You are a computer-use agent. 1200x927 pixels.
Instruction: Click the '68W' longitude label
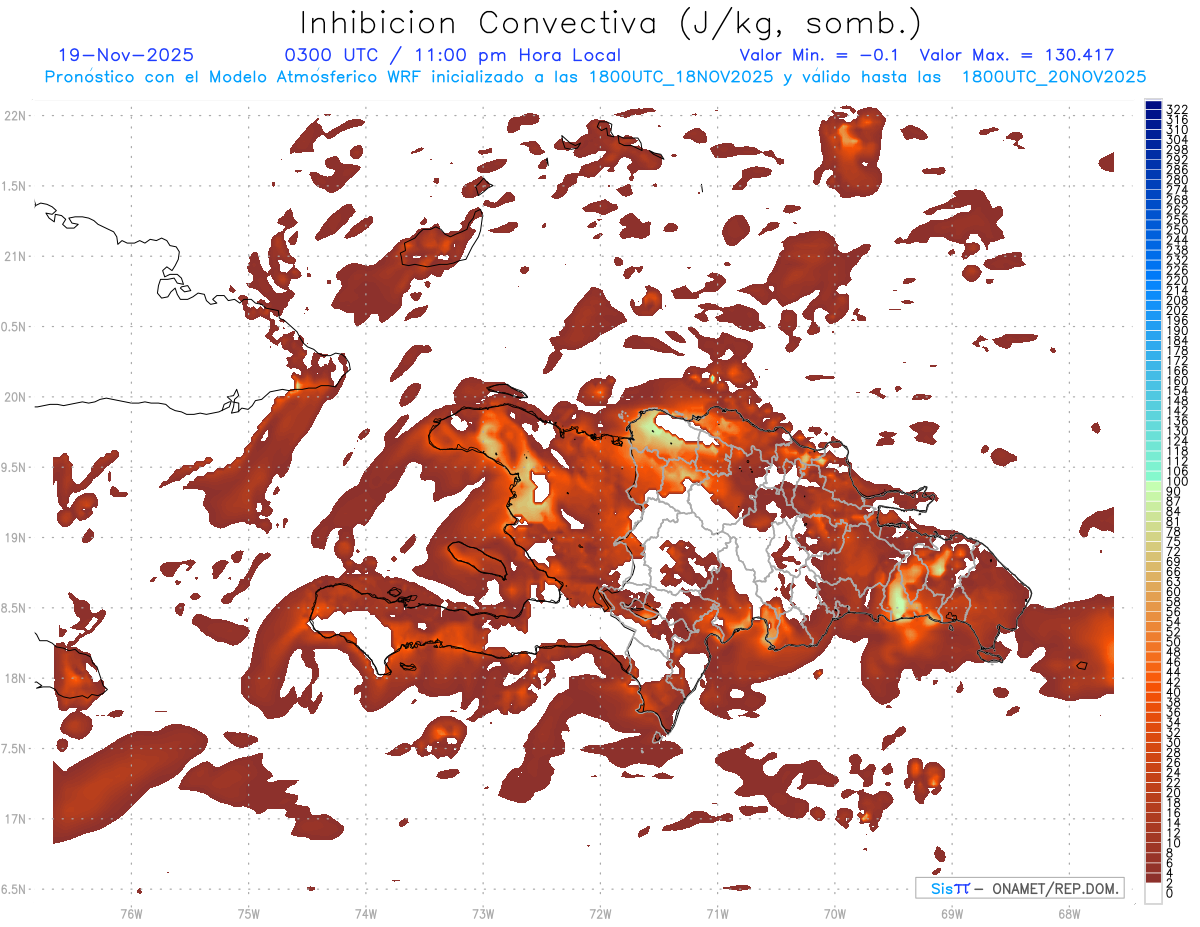(1069, 913)
